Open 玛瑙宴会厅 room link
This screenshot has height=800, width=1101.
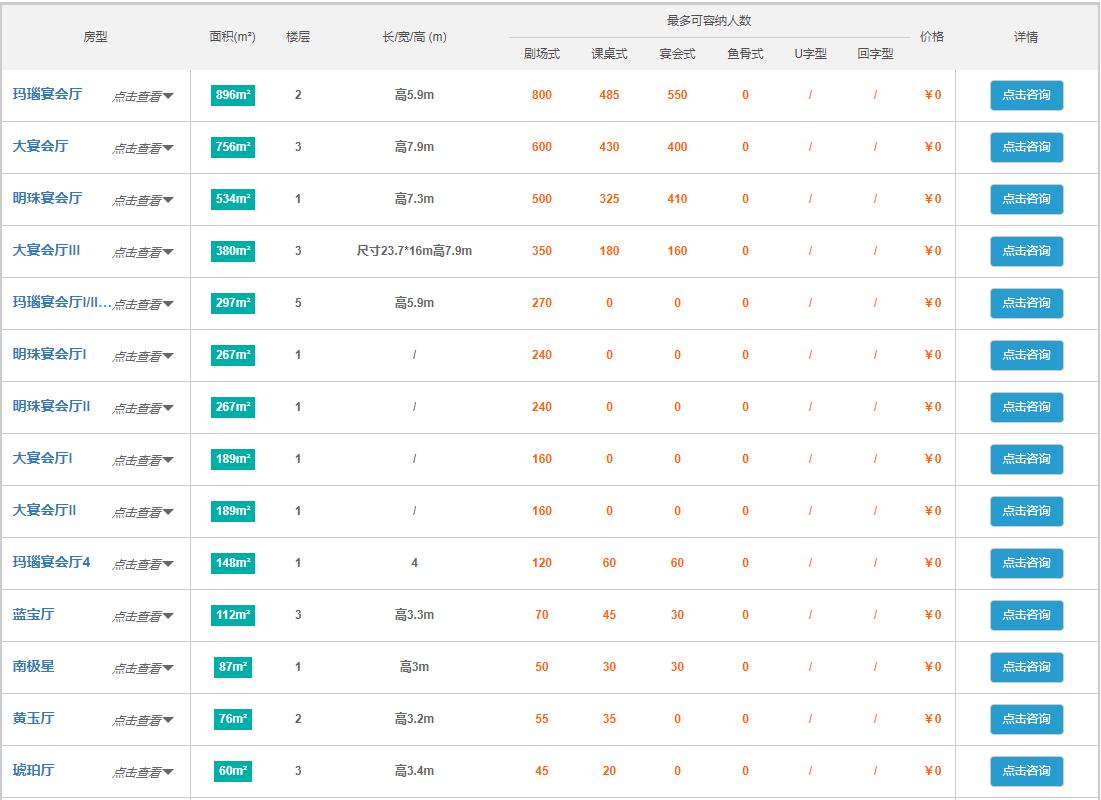[x=47, y=94]
